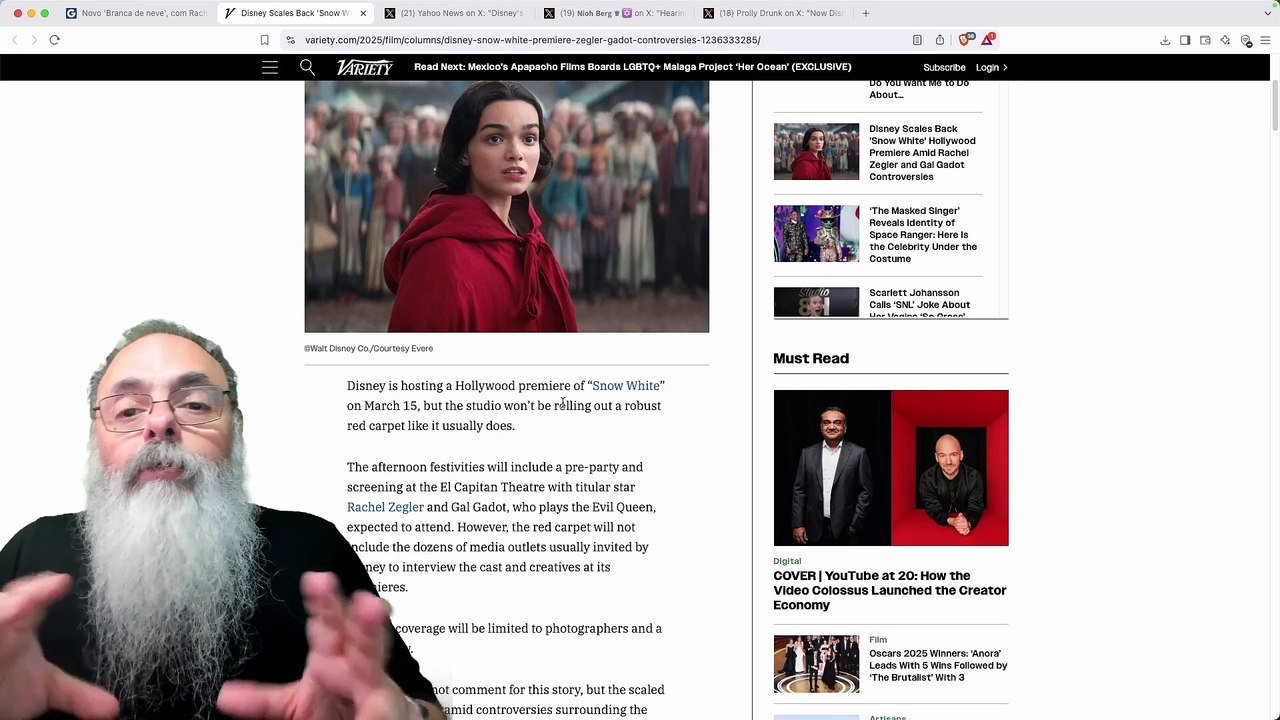Viewport: 1280px width, 720px height.
Task: Switch to 'Novo Branca de neve' tab
Action: coord(136,13)
